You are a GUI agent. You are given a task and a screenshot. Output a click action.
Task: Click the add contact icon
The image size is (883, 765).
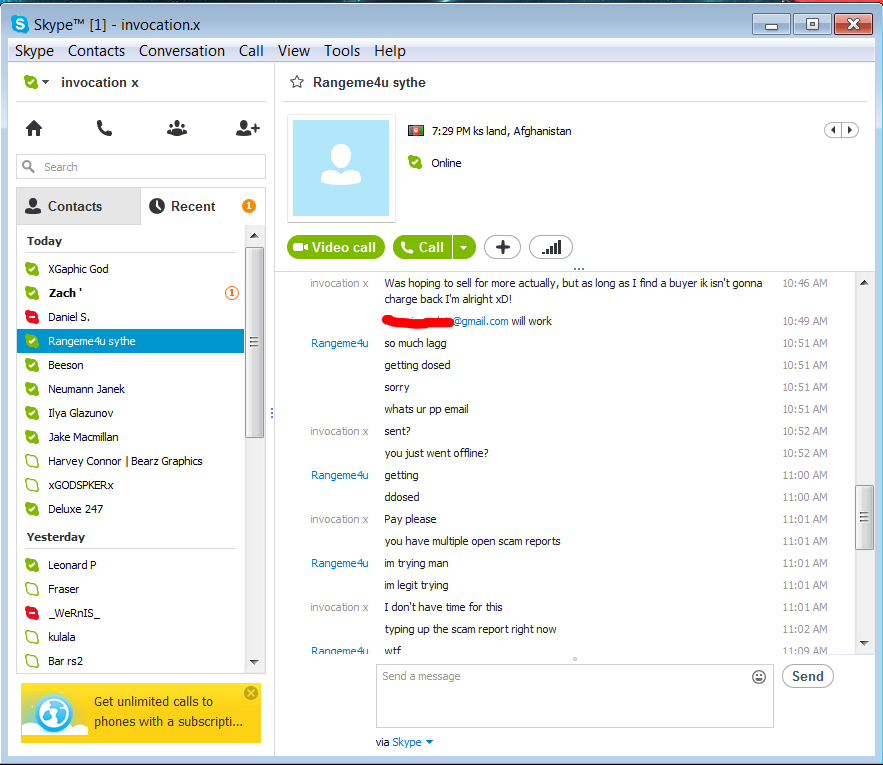click(247, 128)
